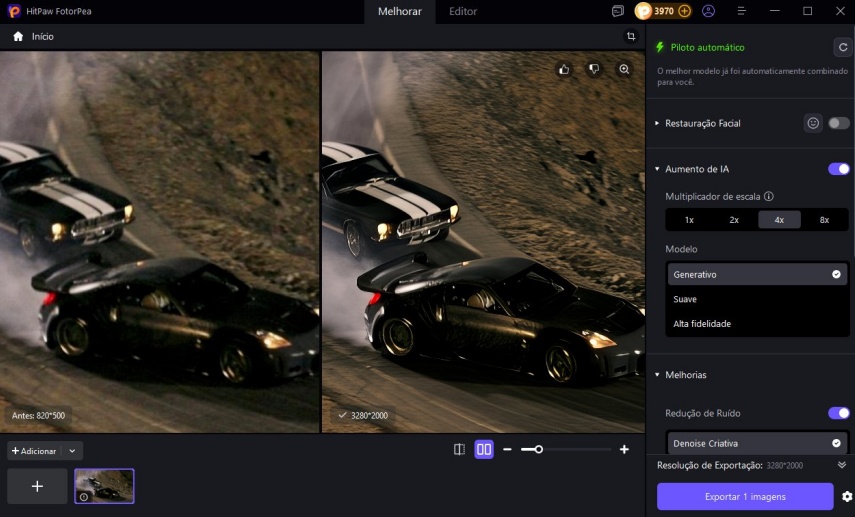
Task: Disable the Aumento de IA switch
Action: point(838,169)
